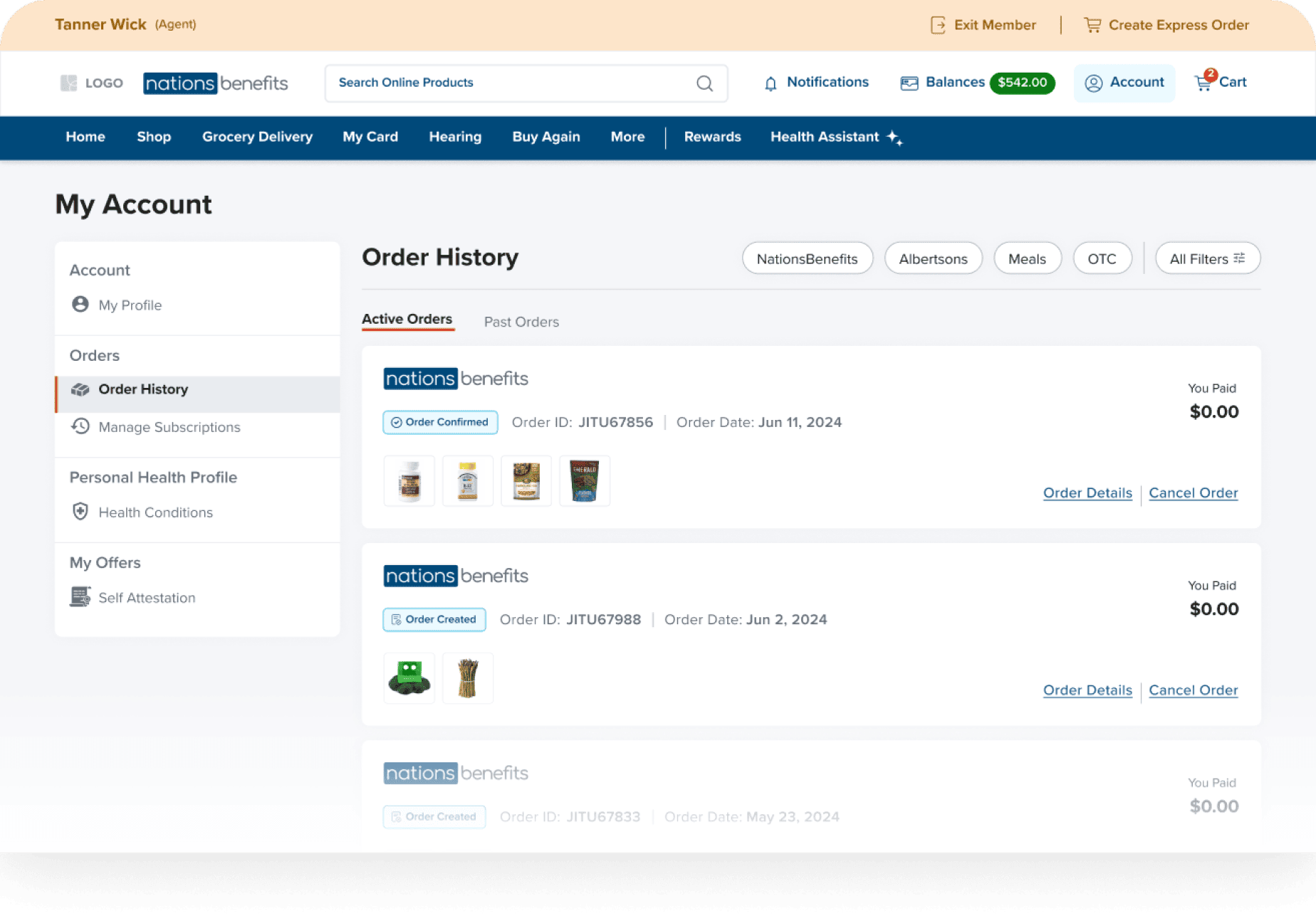Click the Manage Subscriptions history icon
Screen dimensions: 1316x921
click(80, 427)
